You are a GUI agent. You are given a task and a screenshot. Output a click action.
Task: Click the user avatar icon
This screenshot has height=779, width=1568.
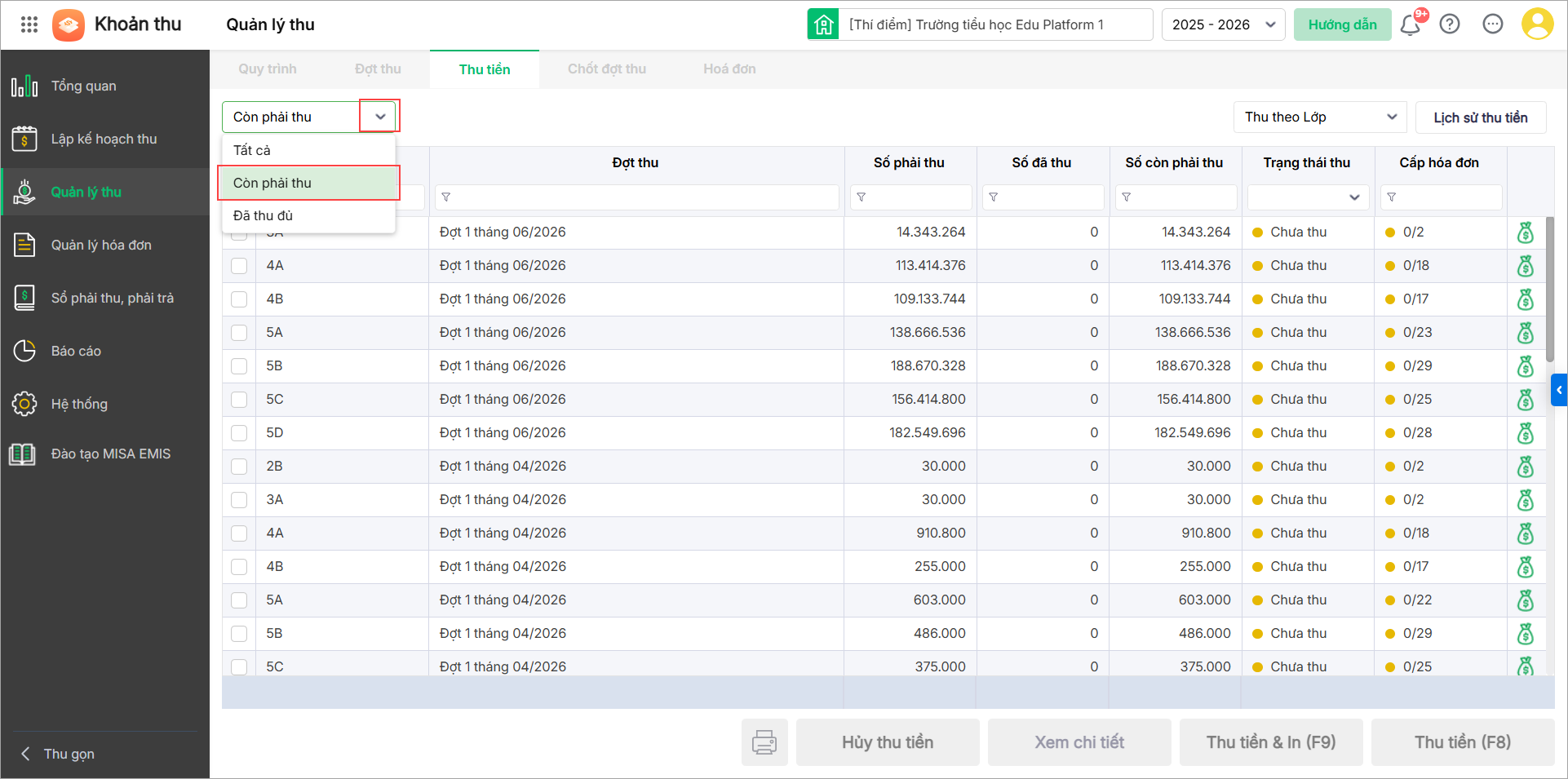pyautogui.click(x=1537, y=24)
